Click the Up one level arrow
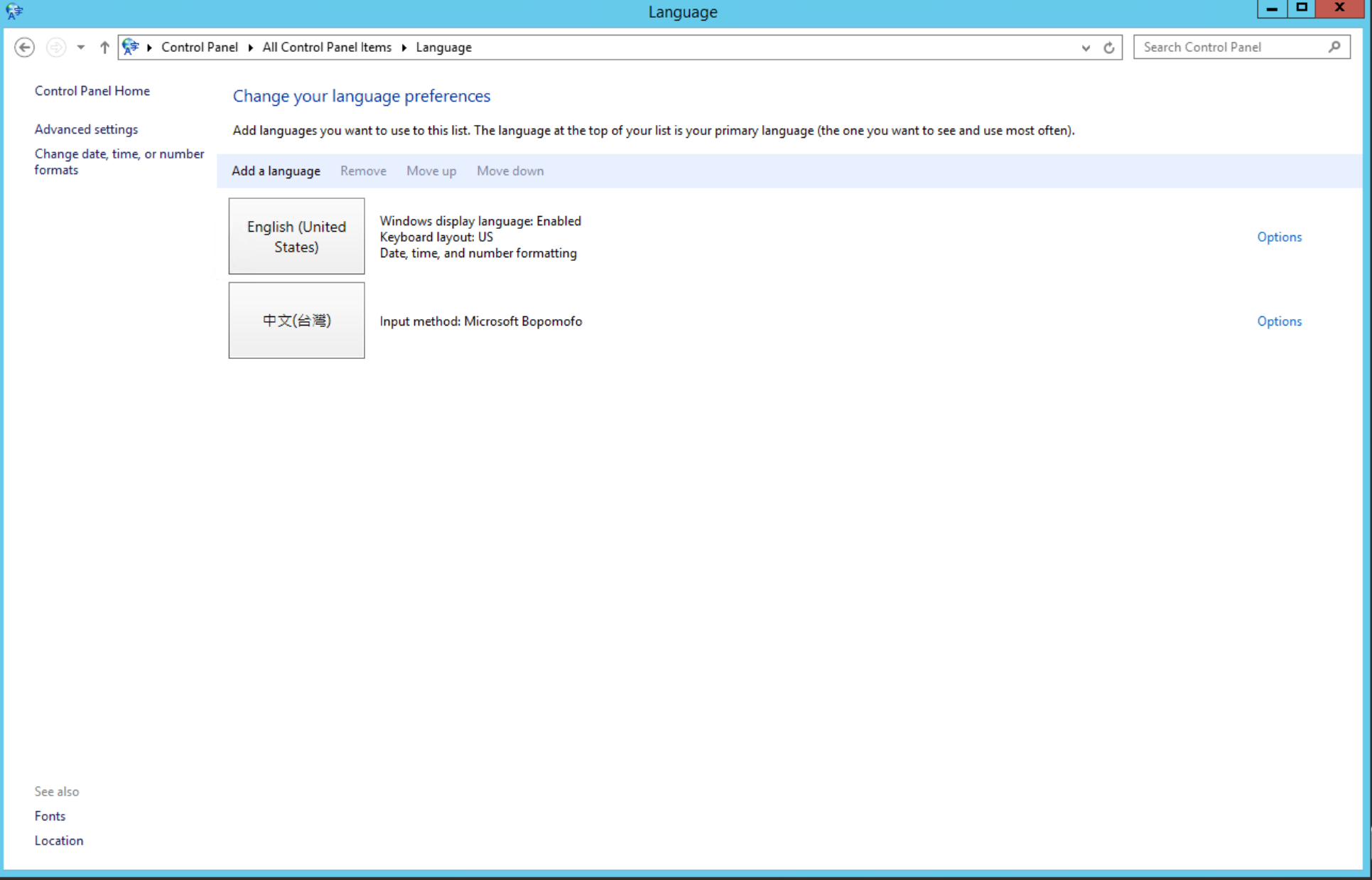 [x=104, y=48]
